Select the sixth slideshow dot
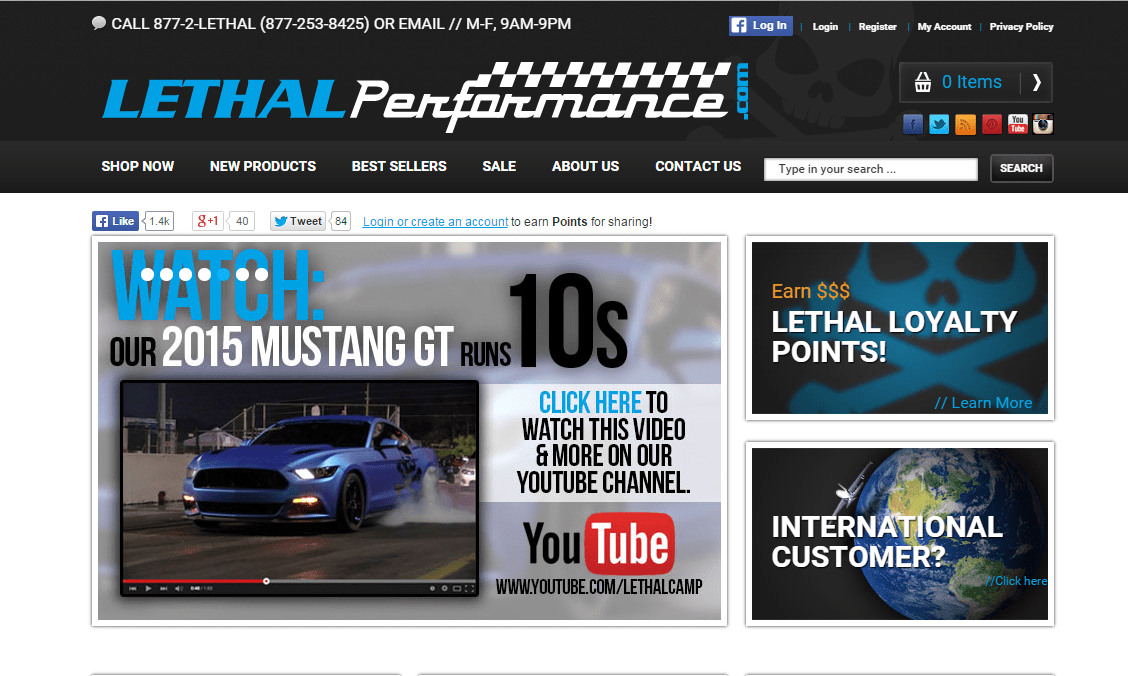The image size is (1128, 676). coord(242,274)
